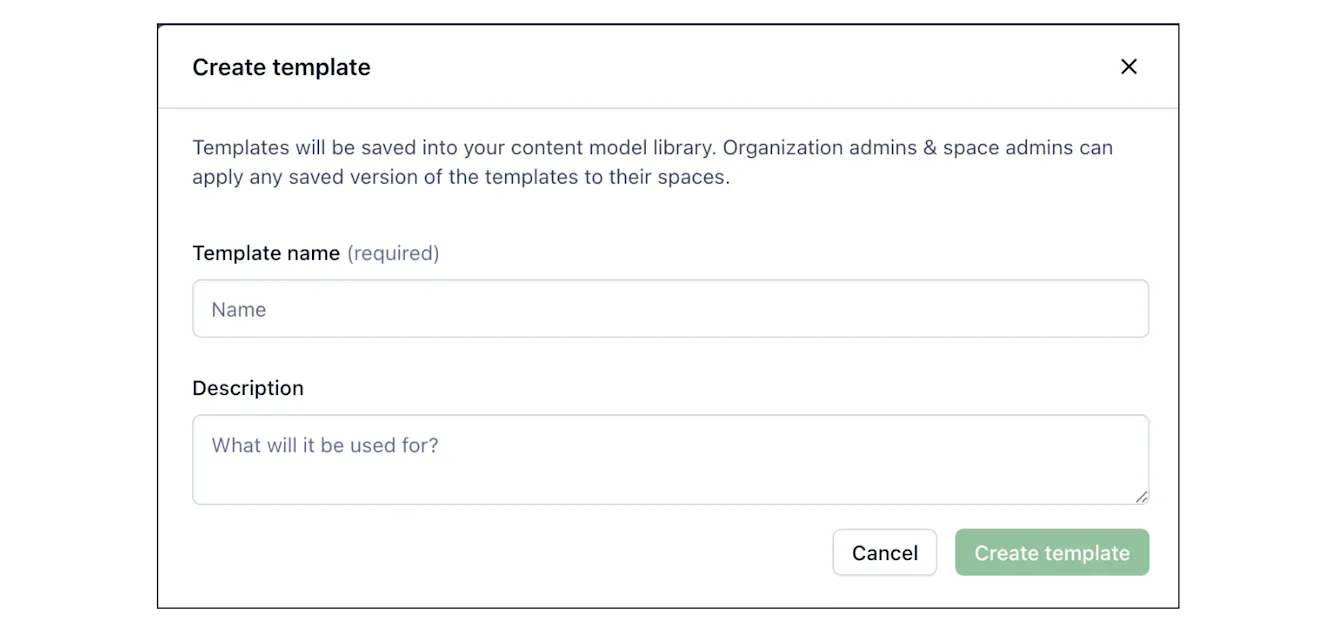Screen dimensions: 1320x637
Task: Click empty footer area beside Cancel
Action: click(x=500, y=553)
